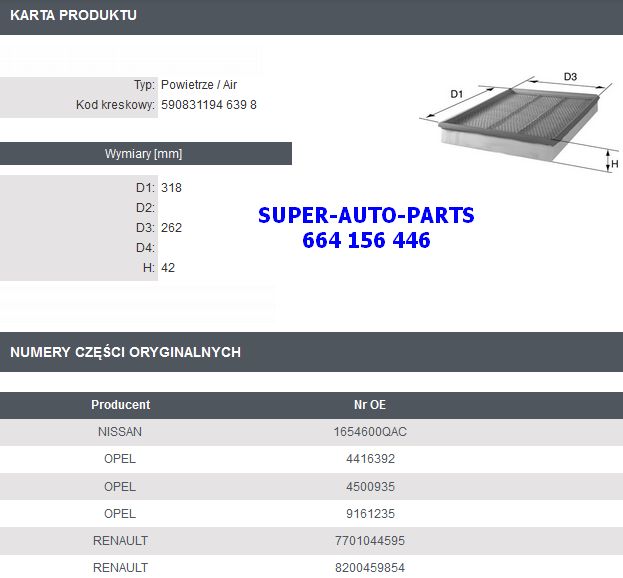
Task: Click the Typ label
Action: coord(144,85)
